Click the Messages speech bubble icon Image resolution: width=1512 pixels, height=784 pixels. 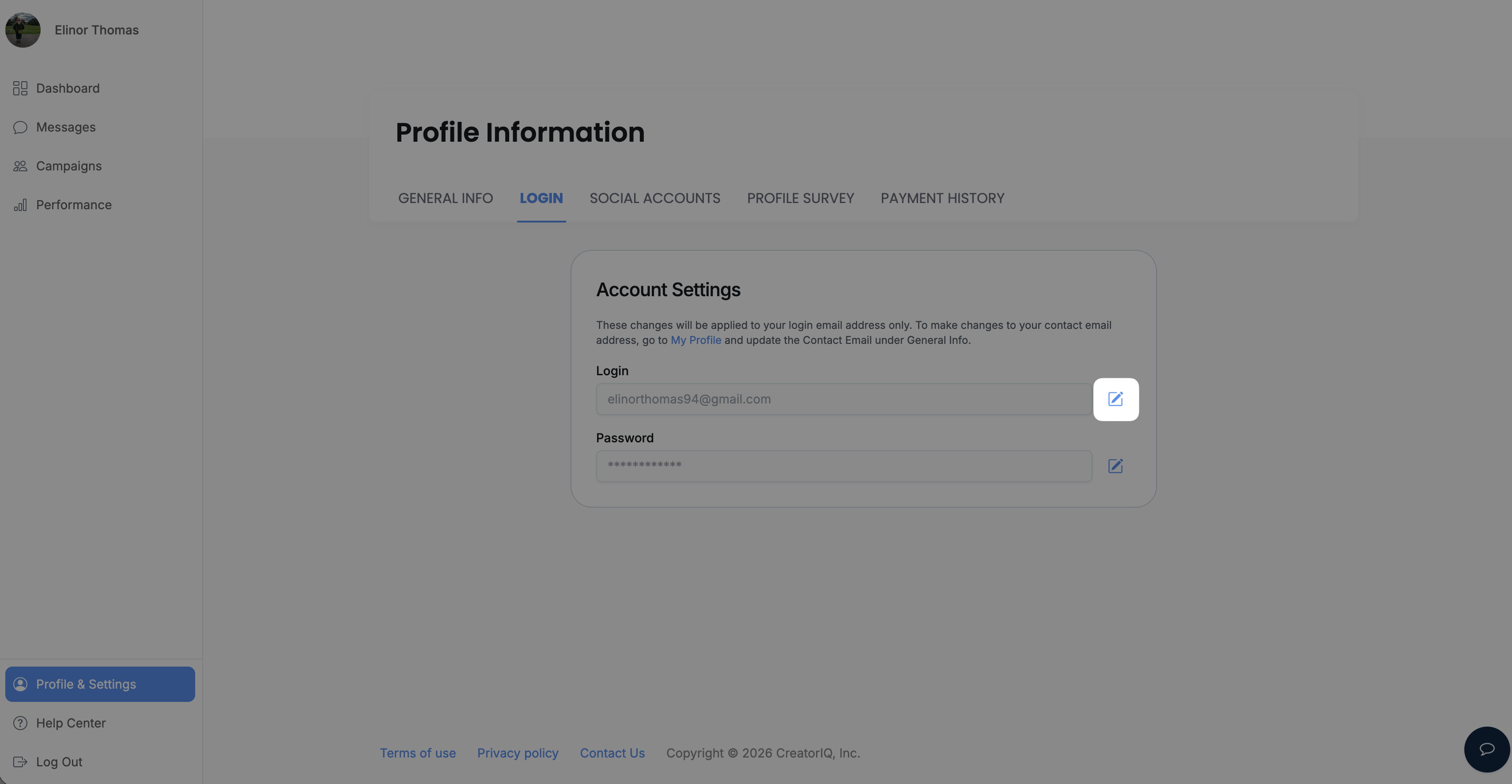pos(21,127)
